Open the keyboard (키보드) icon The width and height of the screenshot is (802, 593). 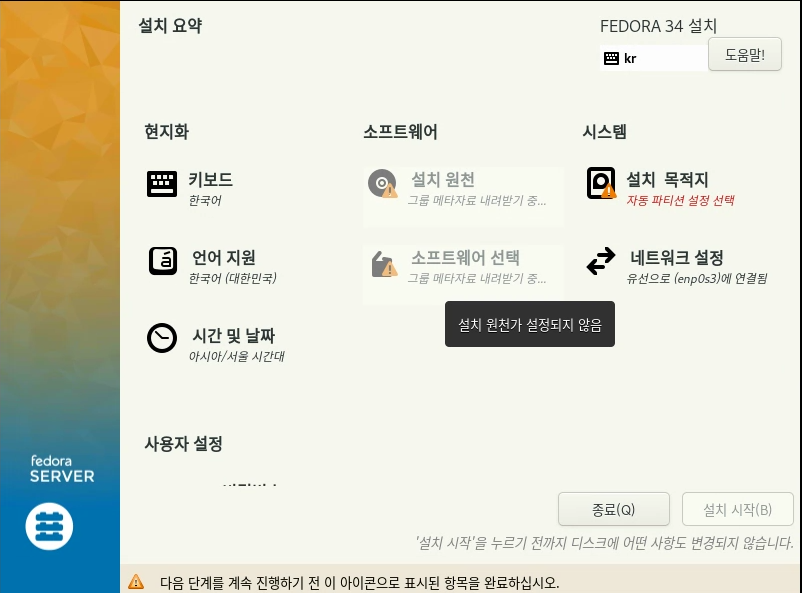coord(162,184)
